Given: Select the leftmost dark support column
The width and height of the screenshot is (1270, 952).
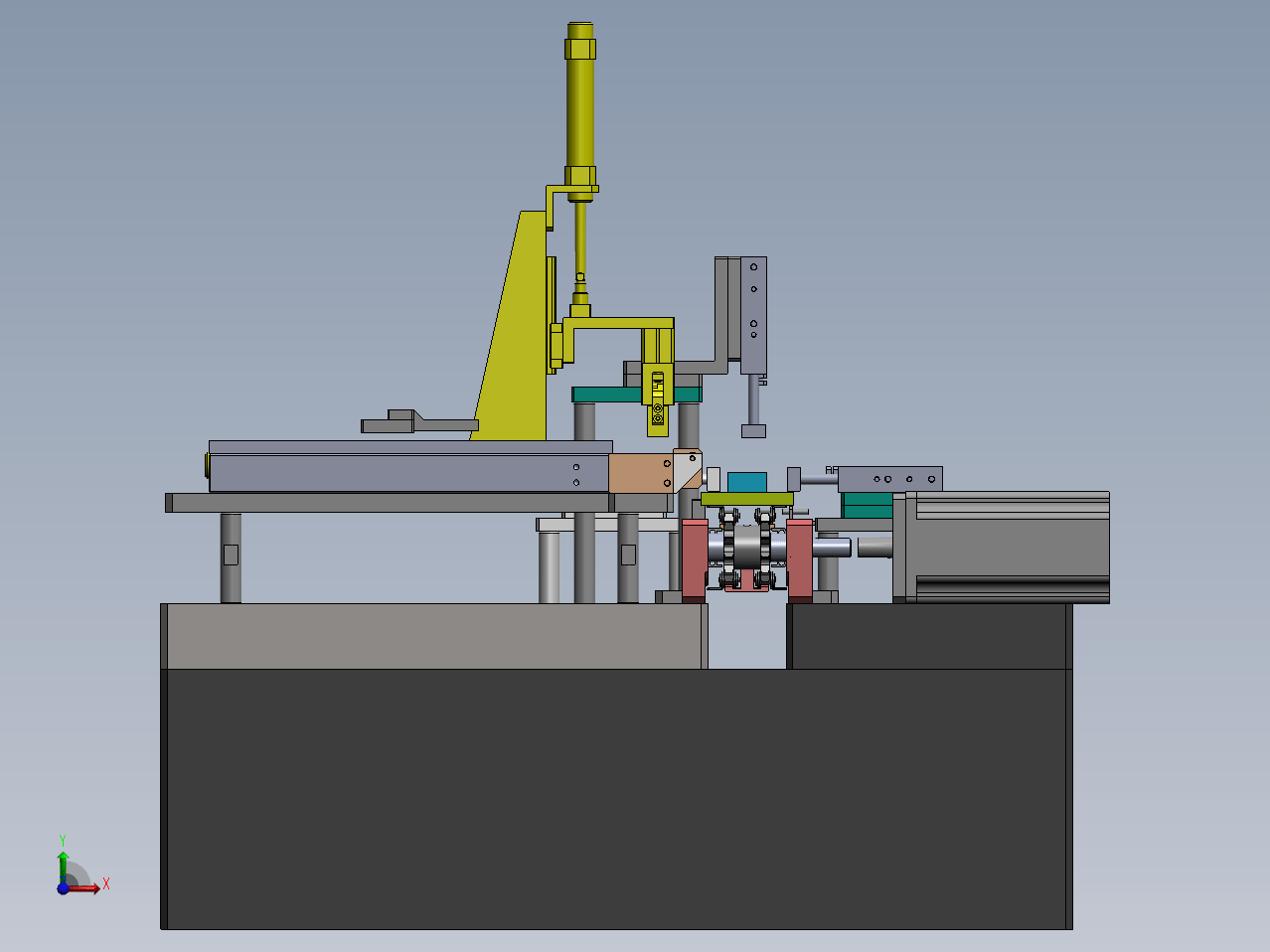Looking at the screenshot, I should pos(231,557).
